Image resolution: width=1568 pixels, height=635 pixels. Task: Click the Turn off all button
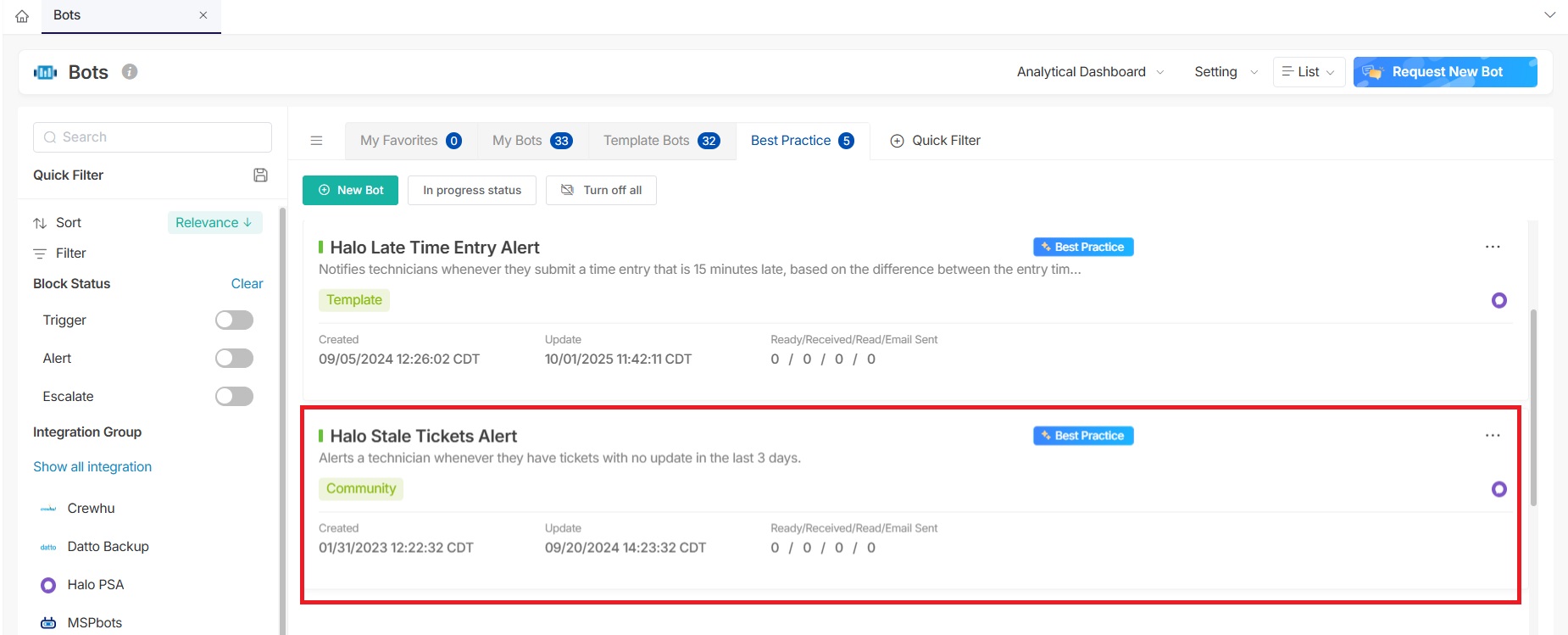click(601, 190)
